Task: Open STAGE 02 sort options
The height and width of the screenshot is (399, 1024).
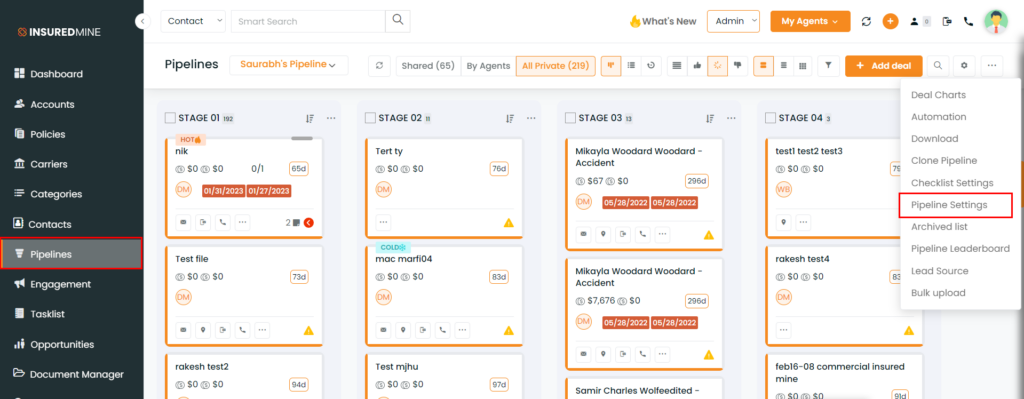Action: (509, 118)
